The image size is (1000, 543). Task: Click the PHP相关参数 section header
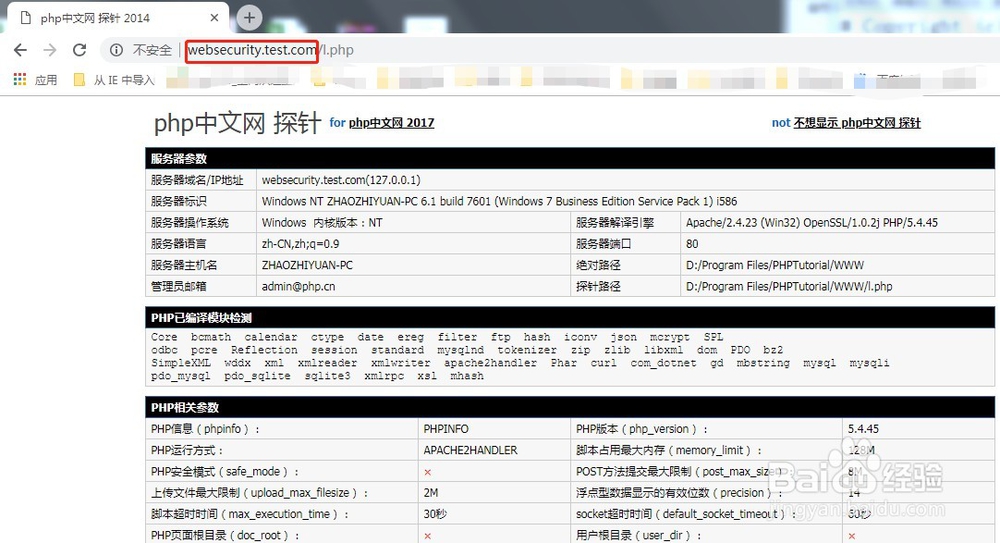coord(570,406)
